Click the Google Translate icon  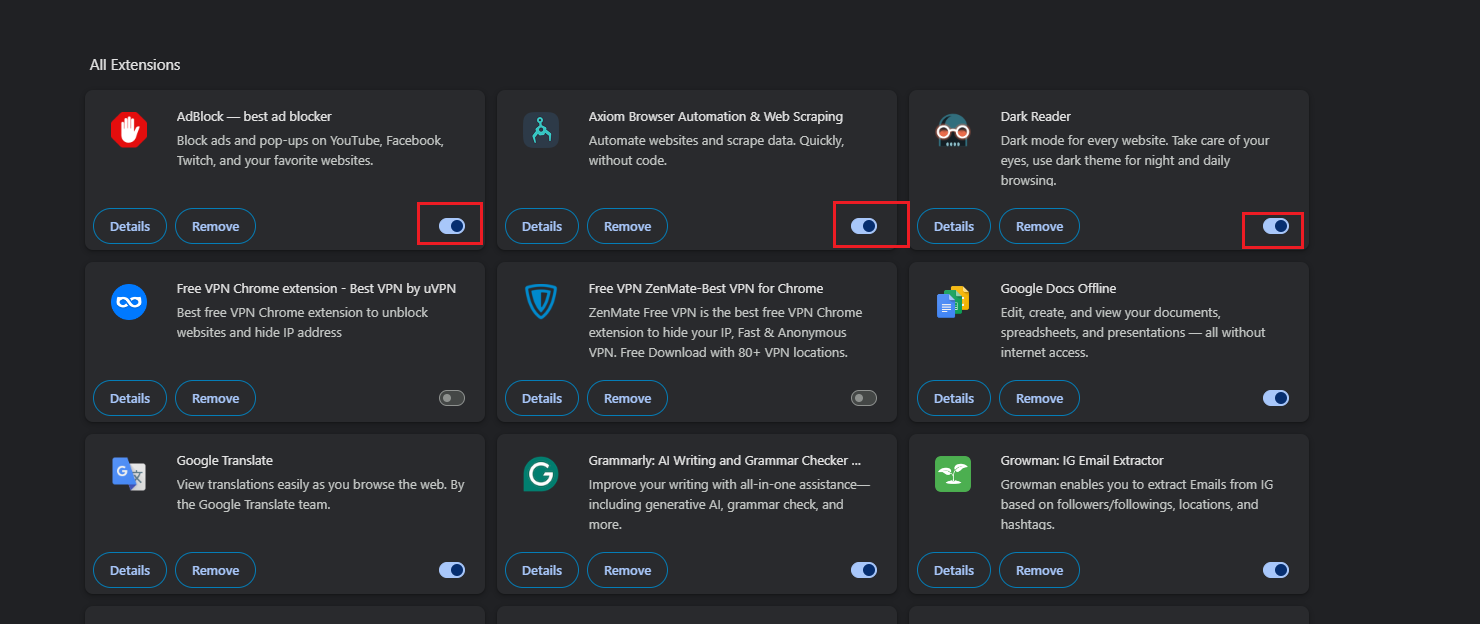point(129,474)
